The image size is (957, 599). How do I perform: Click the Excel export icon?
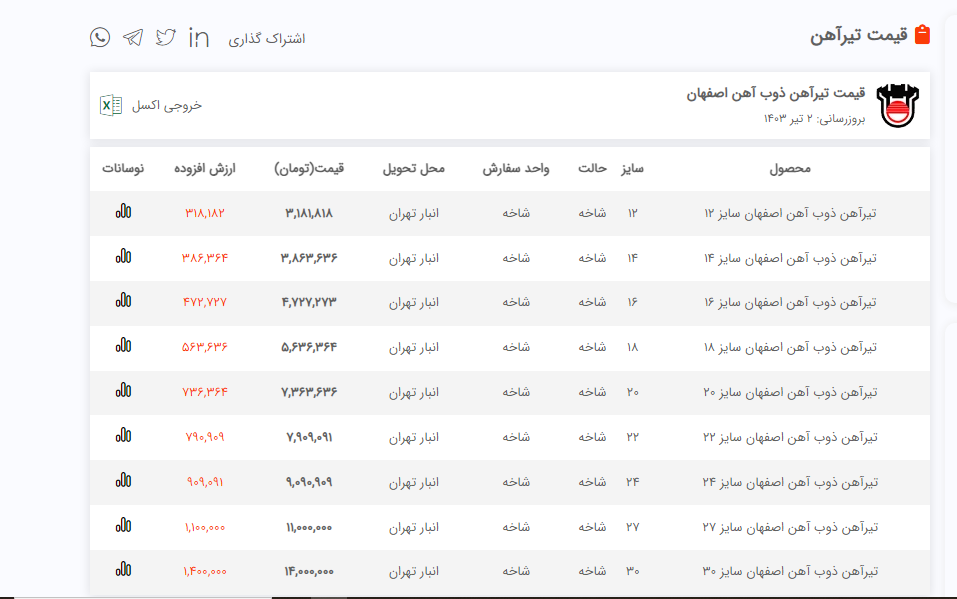pos(111,105)
